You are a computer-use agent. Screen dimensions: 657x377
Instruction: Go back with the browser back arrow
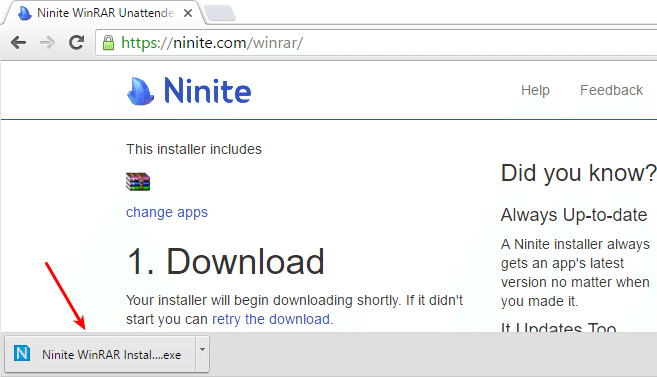point(18,42)
